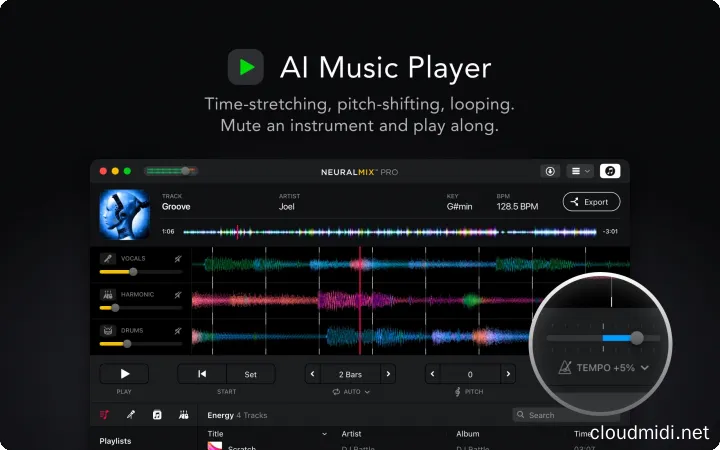720x450 pixels.
Task: Open the list view dropdown in title bar
Action: pyautogui.click(x=580, y=171)
